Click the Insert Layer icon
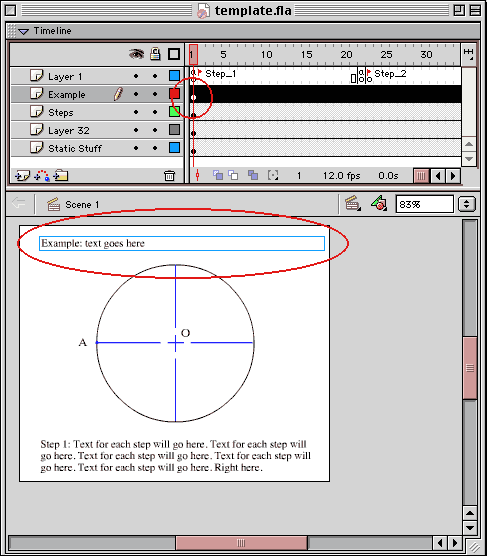The image size is (487, 556). point(22,176)
